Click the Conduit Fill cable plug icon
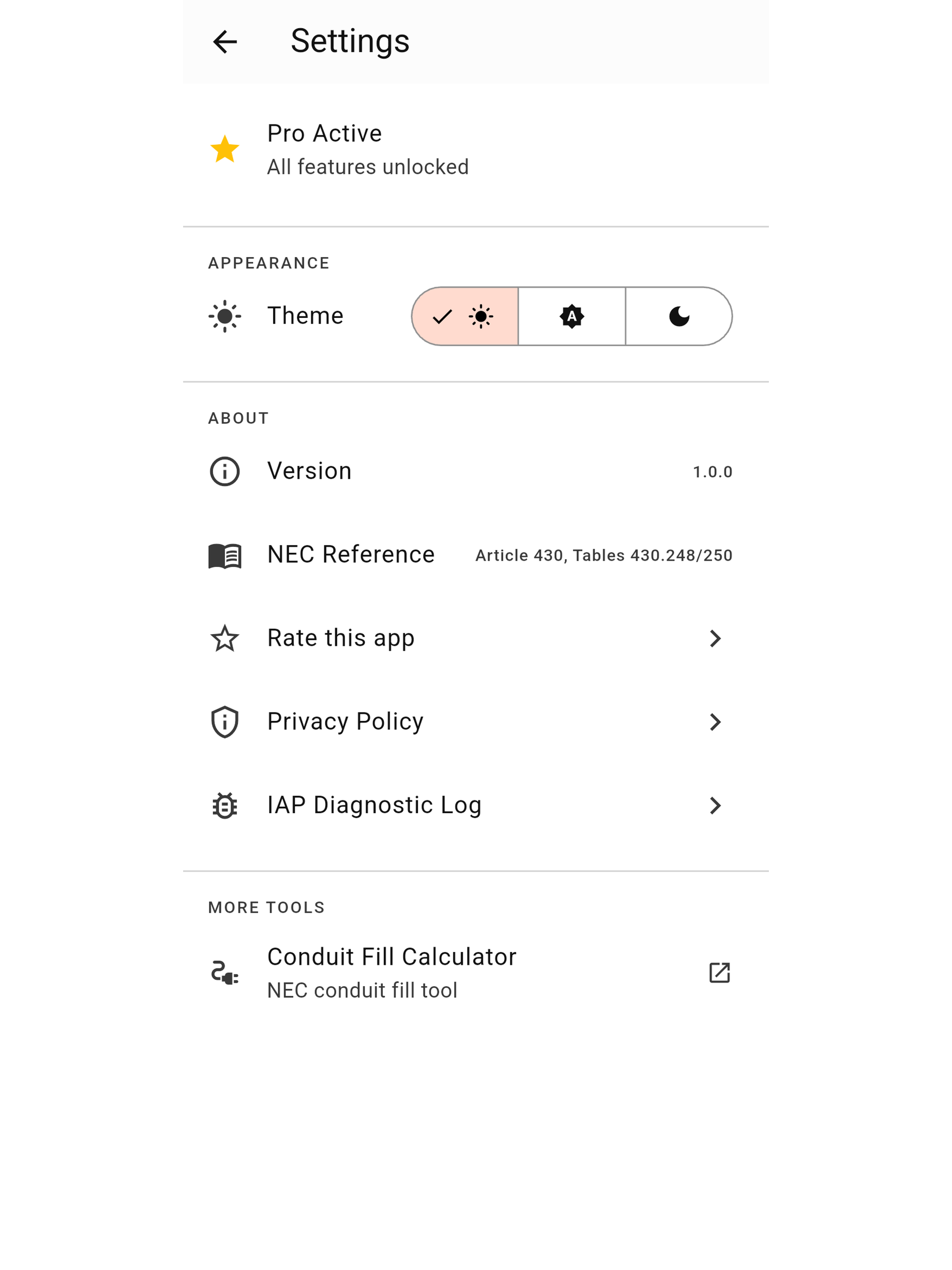This screenshot has height=1270, width=952. click(224, 973)
